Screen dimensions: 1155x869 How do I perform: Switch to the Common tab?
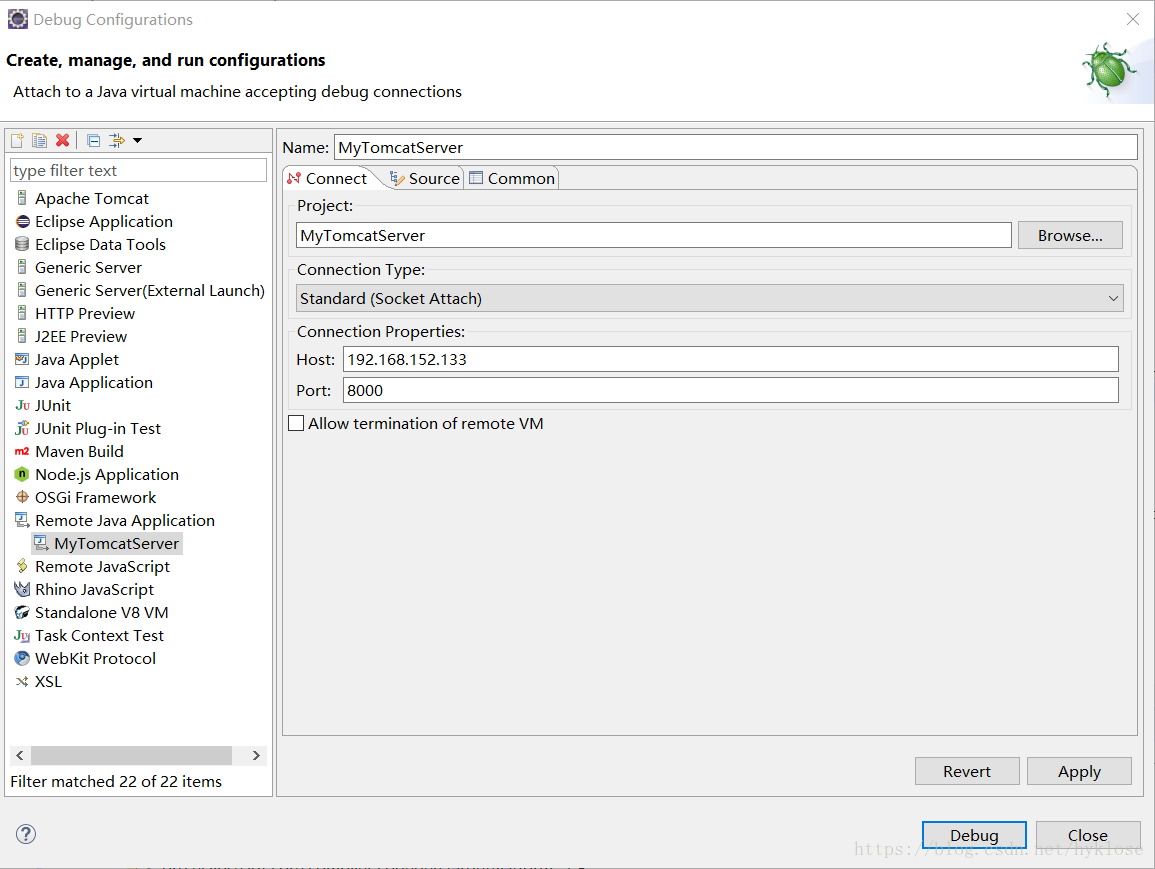512,178
